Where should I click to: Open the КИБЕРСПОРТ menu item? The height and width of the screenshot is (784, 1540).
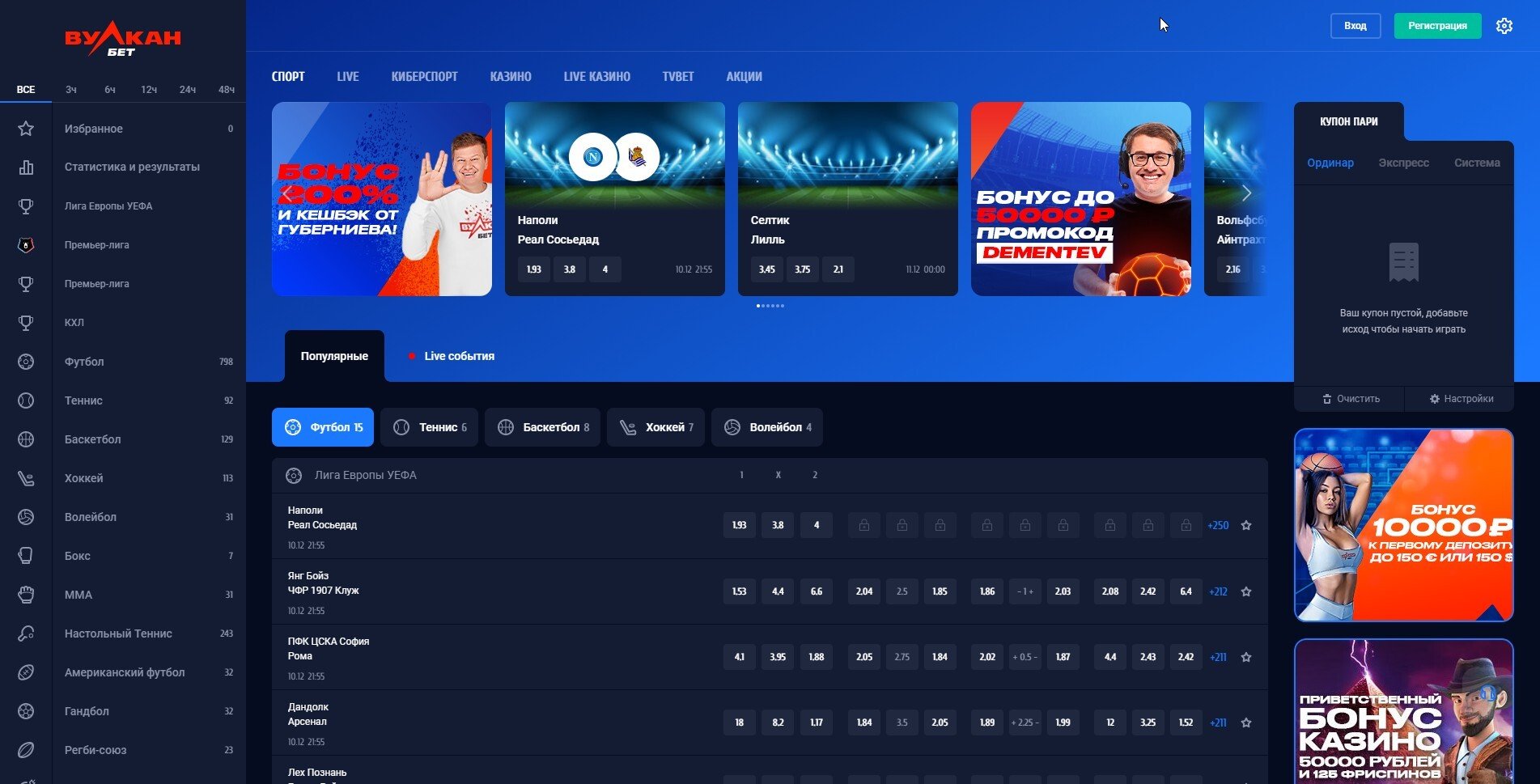tap(424, 77)
